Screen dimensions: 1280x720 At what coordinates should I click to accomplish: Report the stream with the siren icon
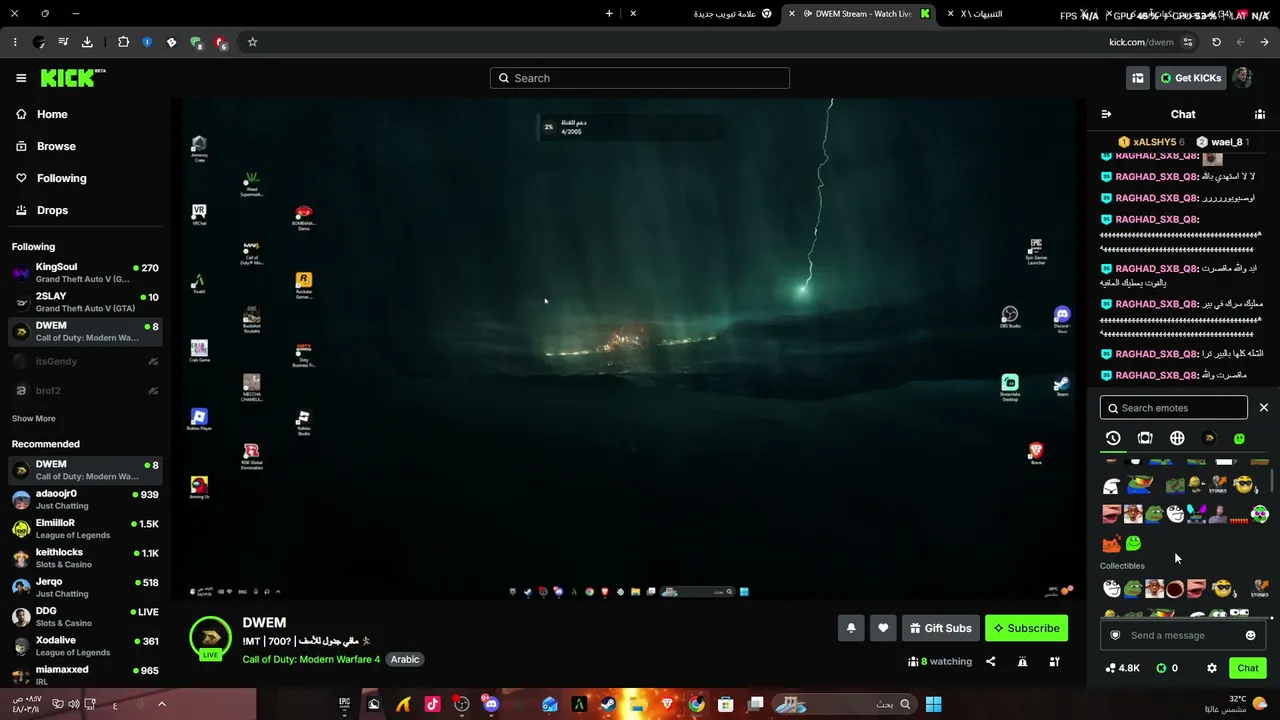tap(1022, 661)
